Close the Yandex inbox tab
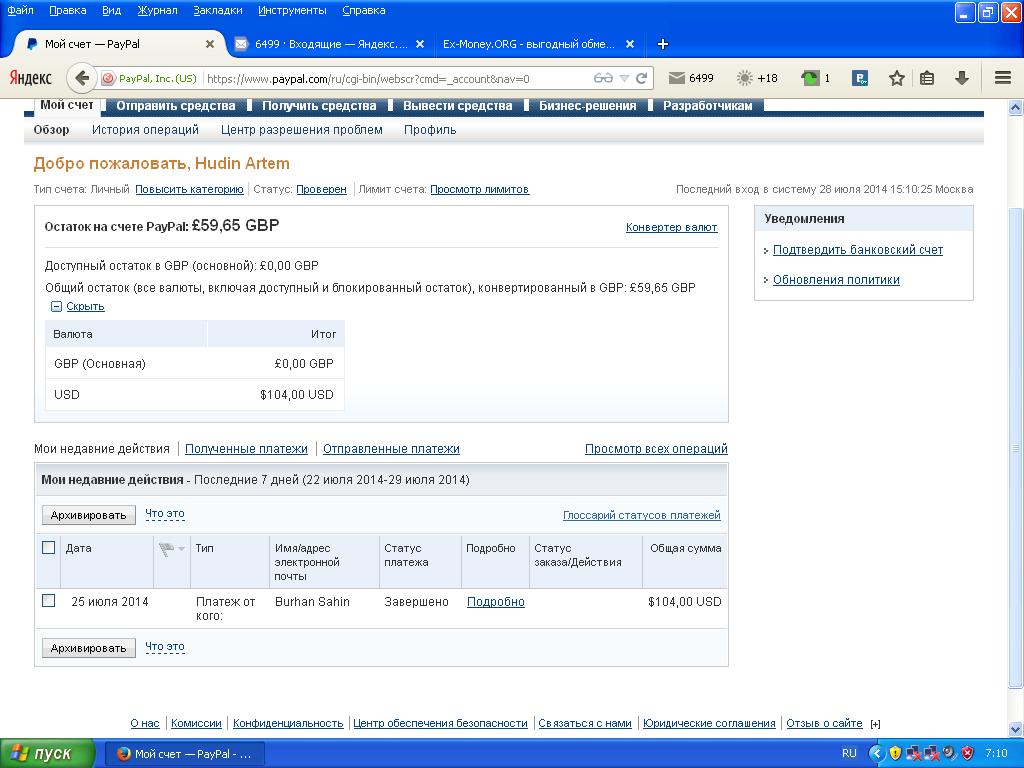The image size is (1024, 768). coord(420,44)
